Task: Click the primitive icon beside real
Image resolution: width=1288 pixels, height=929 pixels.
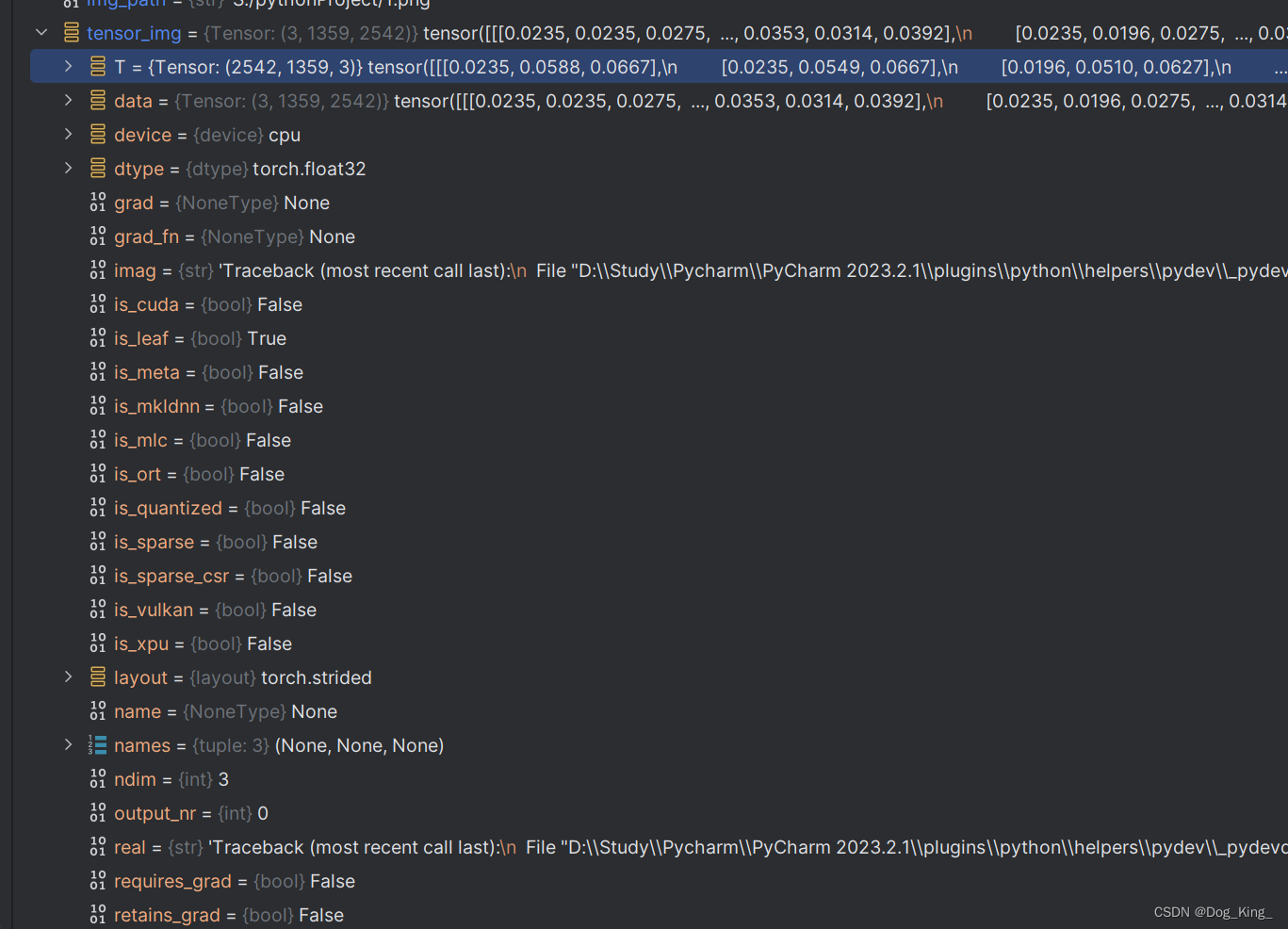Action: click(98, 847)
